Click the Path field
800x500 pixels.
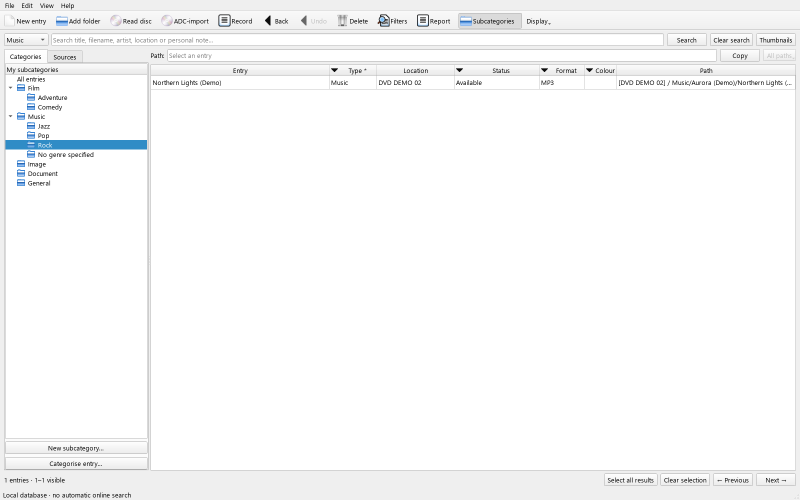tap(442, 56)
